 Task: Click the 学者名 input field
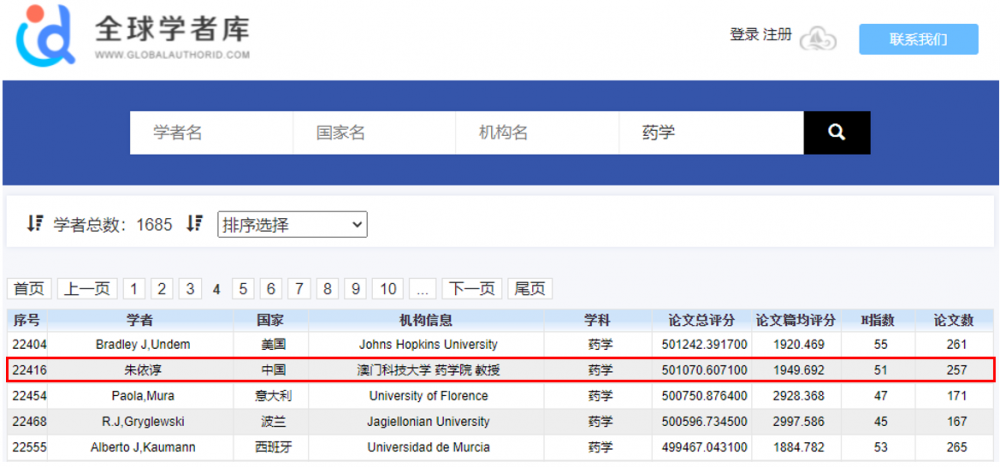(x=211, y=133)
